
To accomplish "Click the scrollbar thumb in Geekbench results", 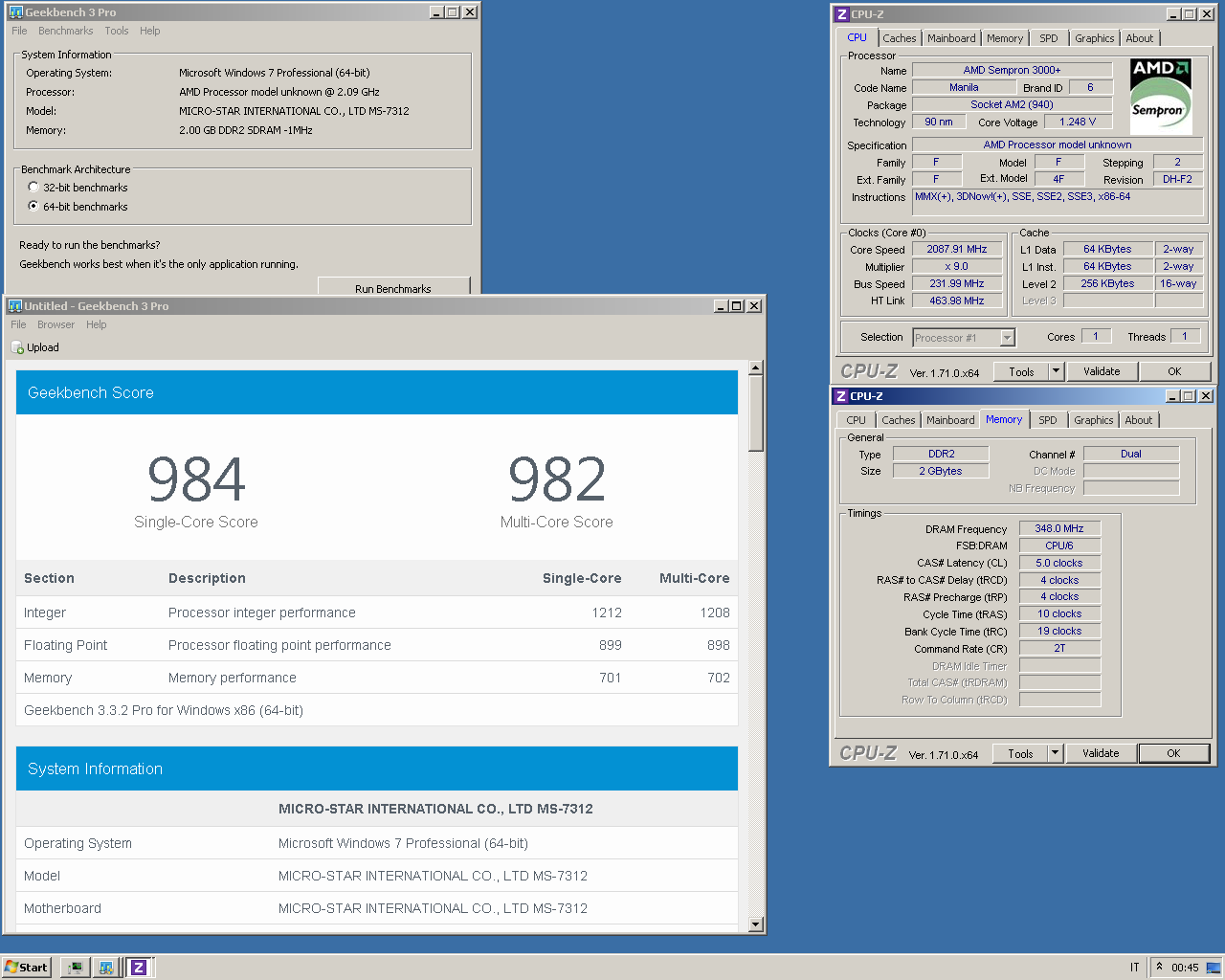I will (756, 413).
